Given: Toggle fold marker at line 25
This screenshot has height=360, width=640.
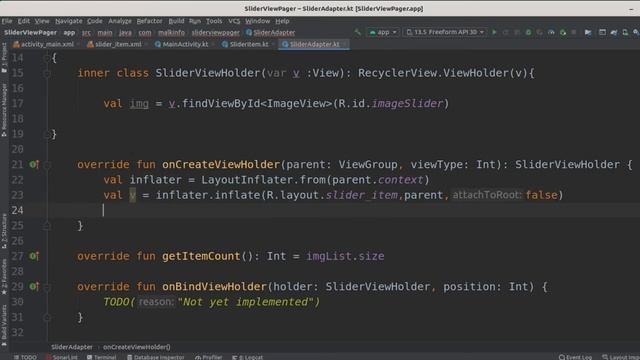Looking at the screenshot, I should click(47, 226).
